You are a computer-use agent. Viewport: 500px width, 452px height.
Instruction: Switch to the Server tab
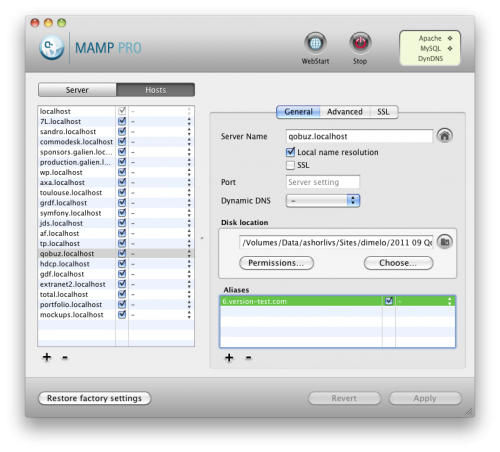point(77,90)
